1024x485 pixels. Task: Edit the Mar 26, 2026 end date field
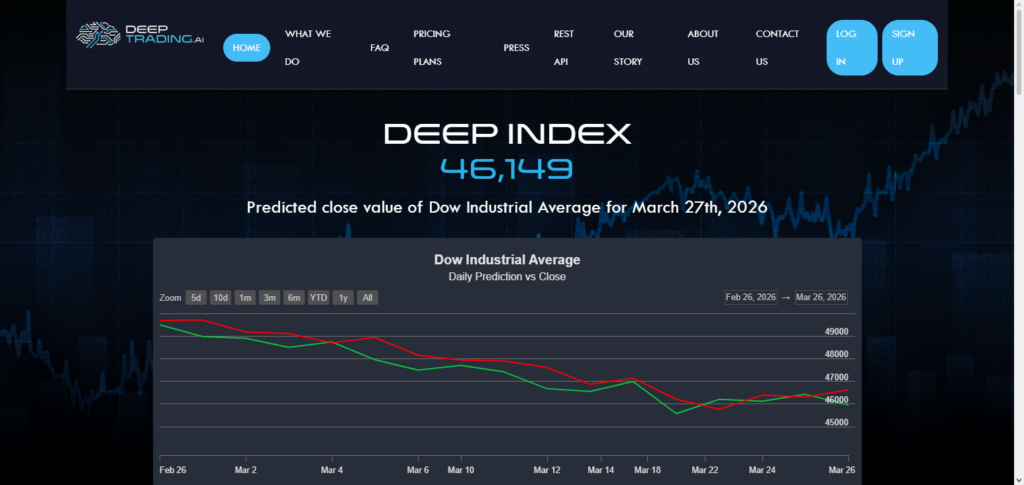click(x=821, y=298)
